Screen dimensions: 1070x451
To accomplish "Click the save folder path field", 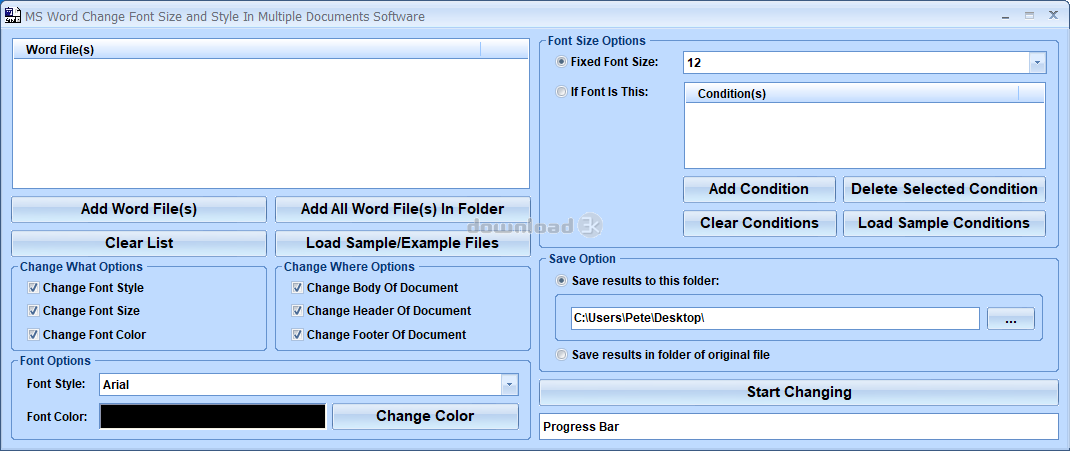I will [775, 318].
